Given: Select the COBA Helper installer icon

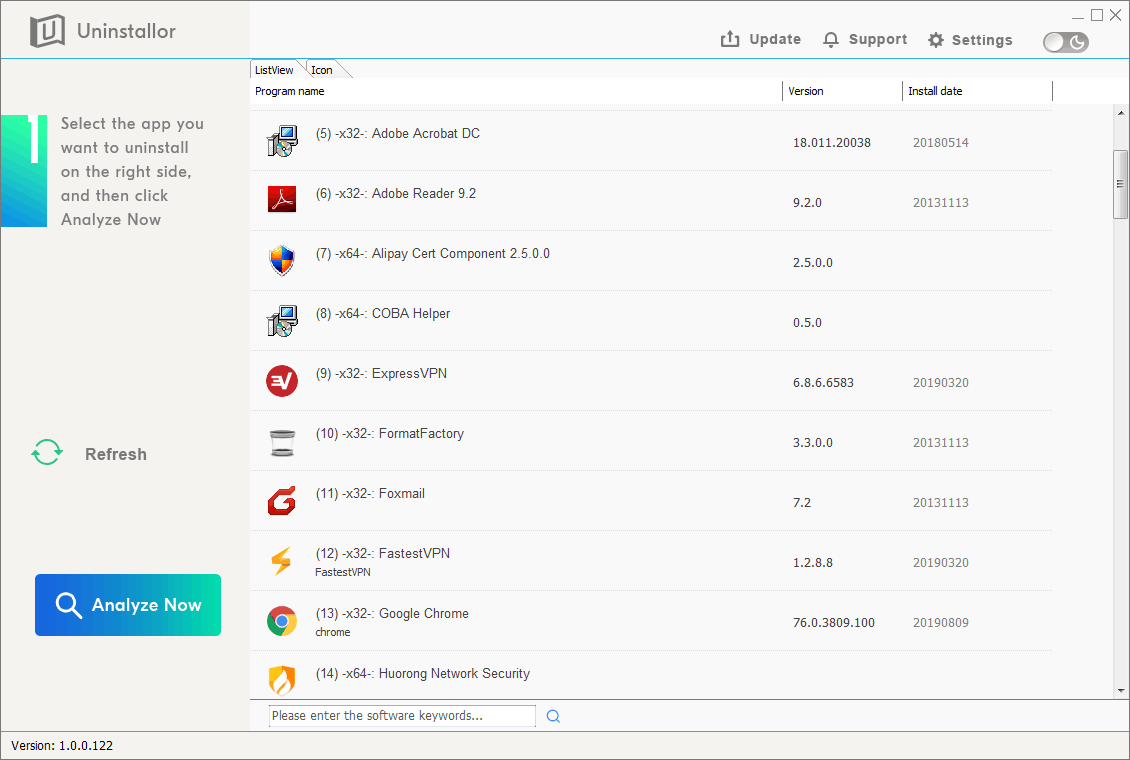Looking at the screenshot, I should coord(282,321).
